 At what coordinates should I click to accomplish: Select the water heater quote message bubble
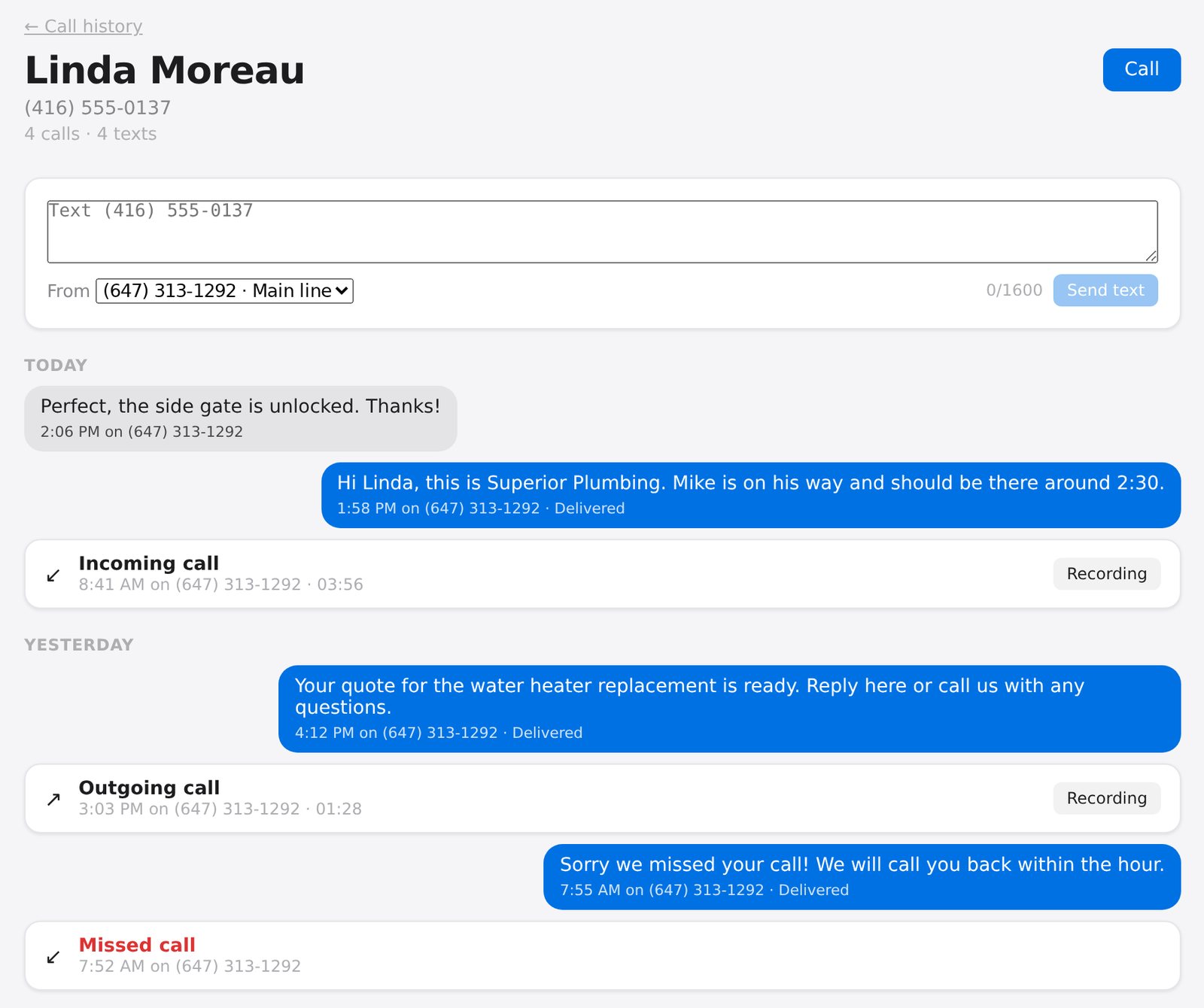[x=729, y=709]
